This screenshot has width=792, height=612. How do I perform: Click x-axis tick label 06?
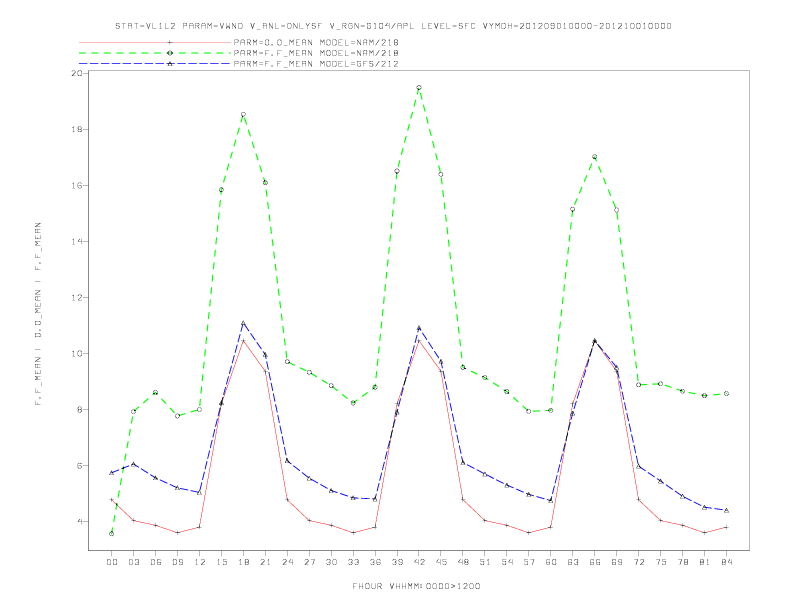click(x=156, y=562)
